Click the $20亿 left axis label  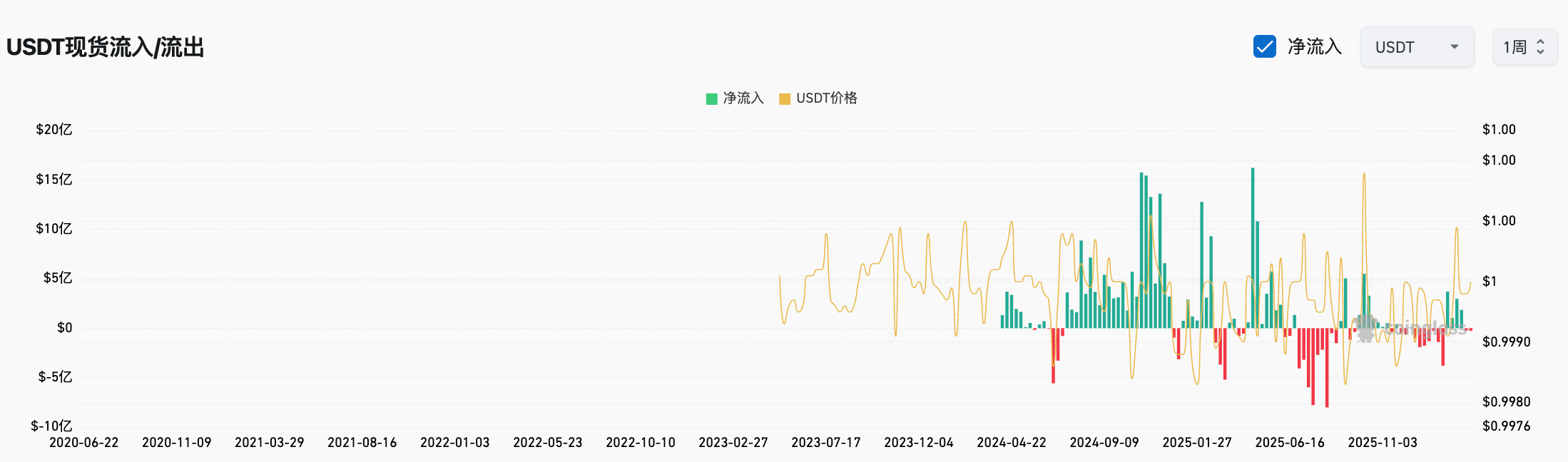point(54,130)
